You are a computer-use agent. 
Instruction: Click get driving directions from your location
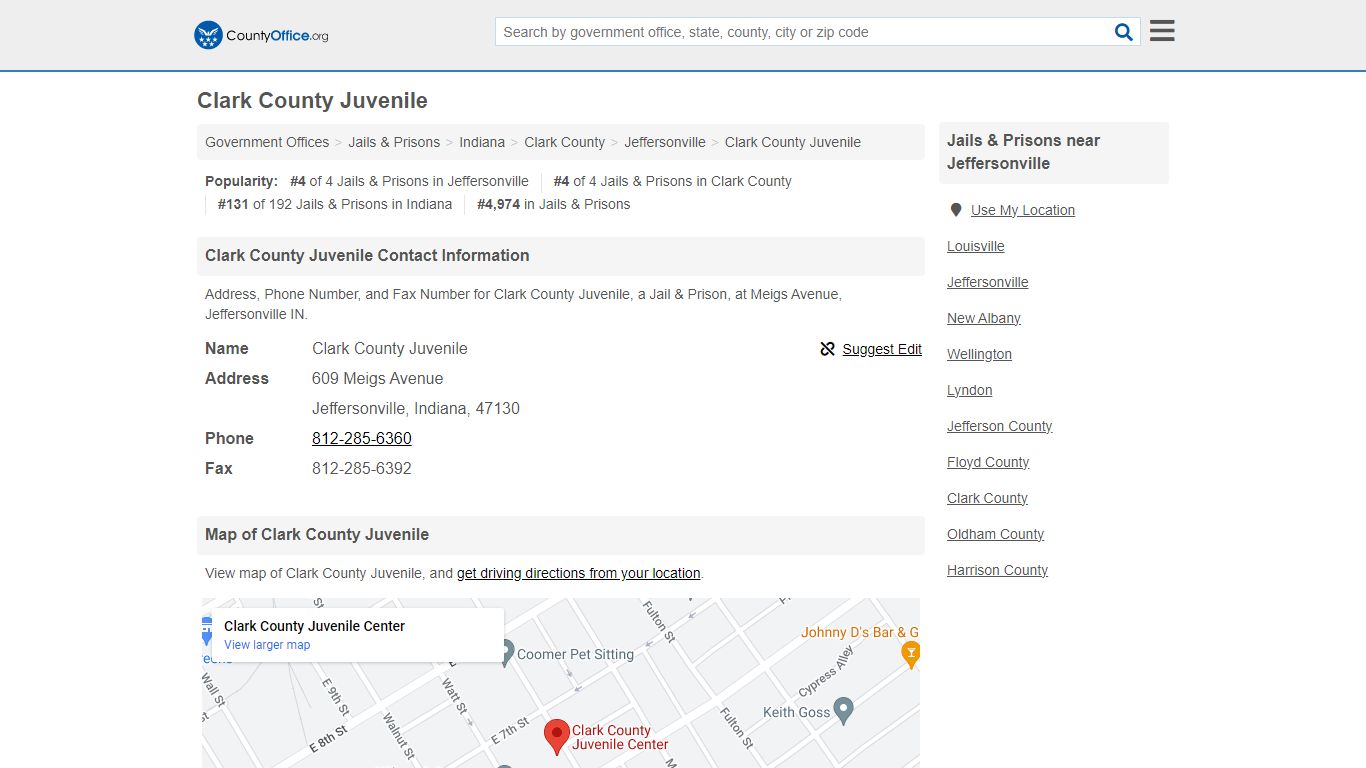(x=579, y=573)
